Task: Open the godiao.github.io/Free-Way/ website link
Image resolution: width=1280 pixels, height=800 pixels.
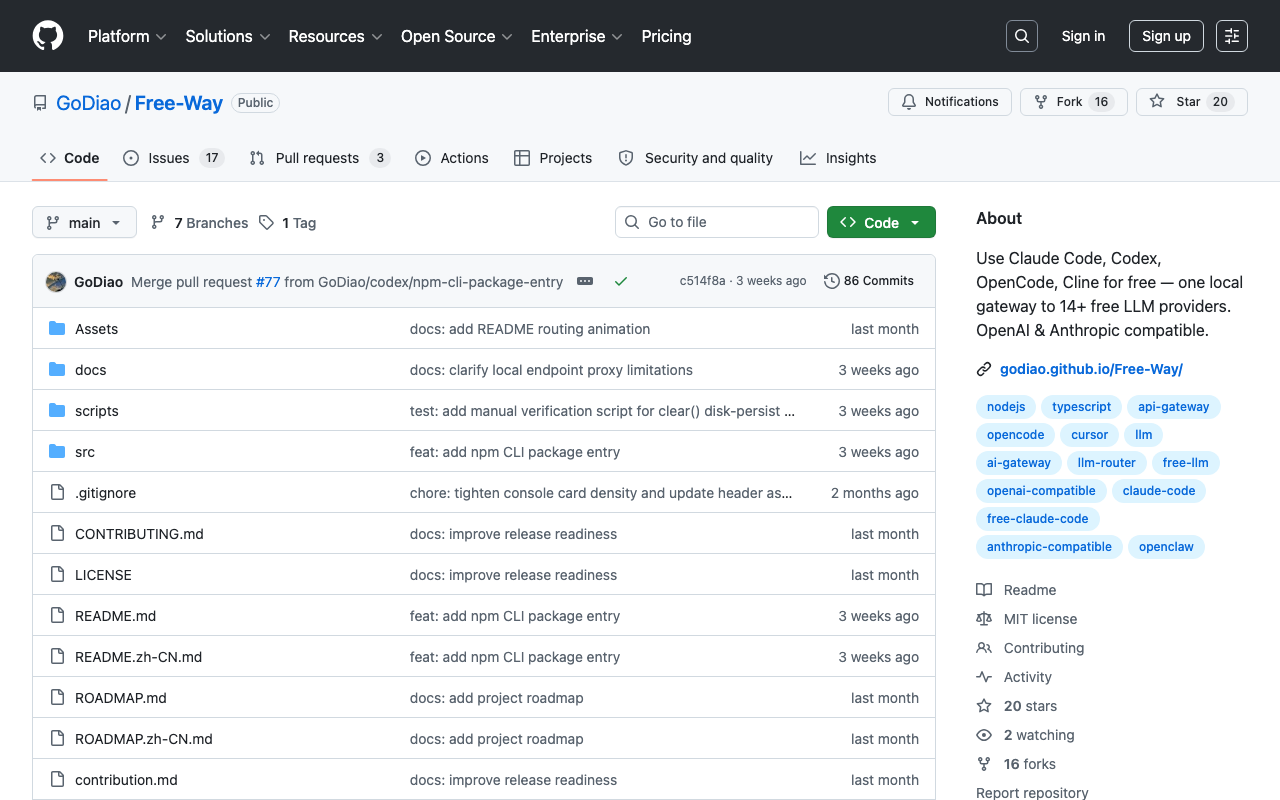Action: pyautogui.click(x=1091, y=369)
